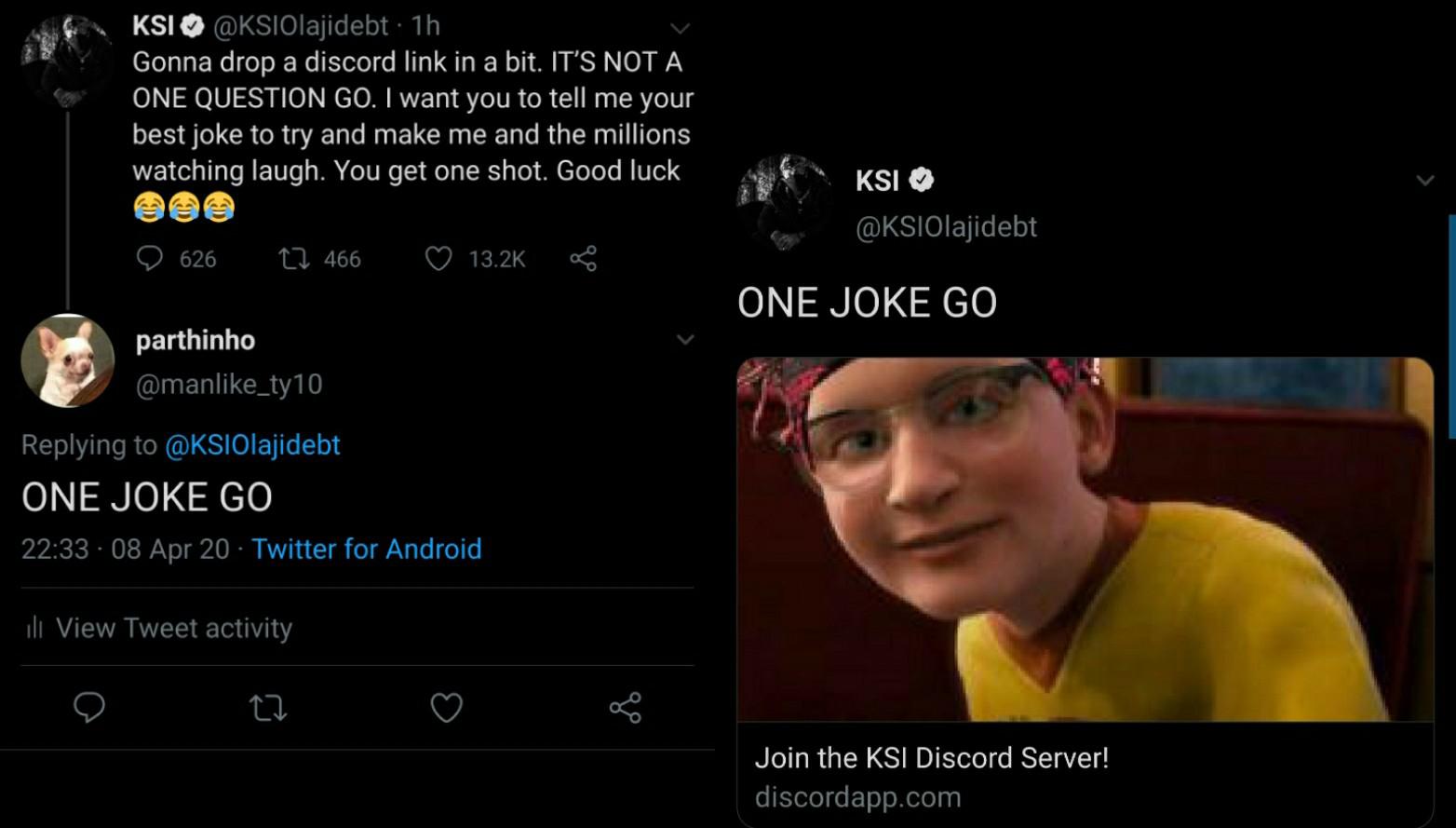This screenshot has width=1456, height=828.
Task: Reply to the parthinho tweet
Action: (x=89, y=708)
